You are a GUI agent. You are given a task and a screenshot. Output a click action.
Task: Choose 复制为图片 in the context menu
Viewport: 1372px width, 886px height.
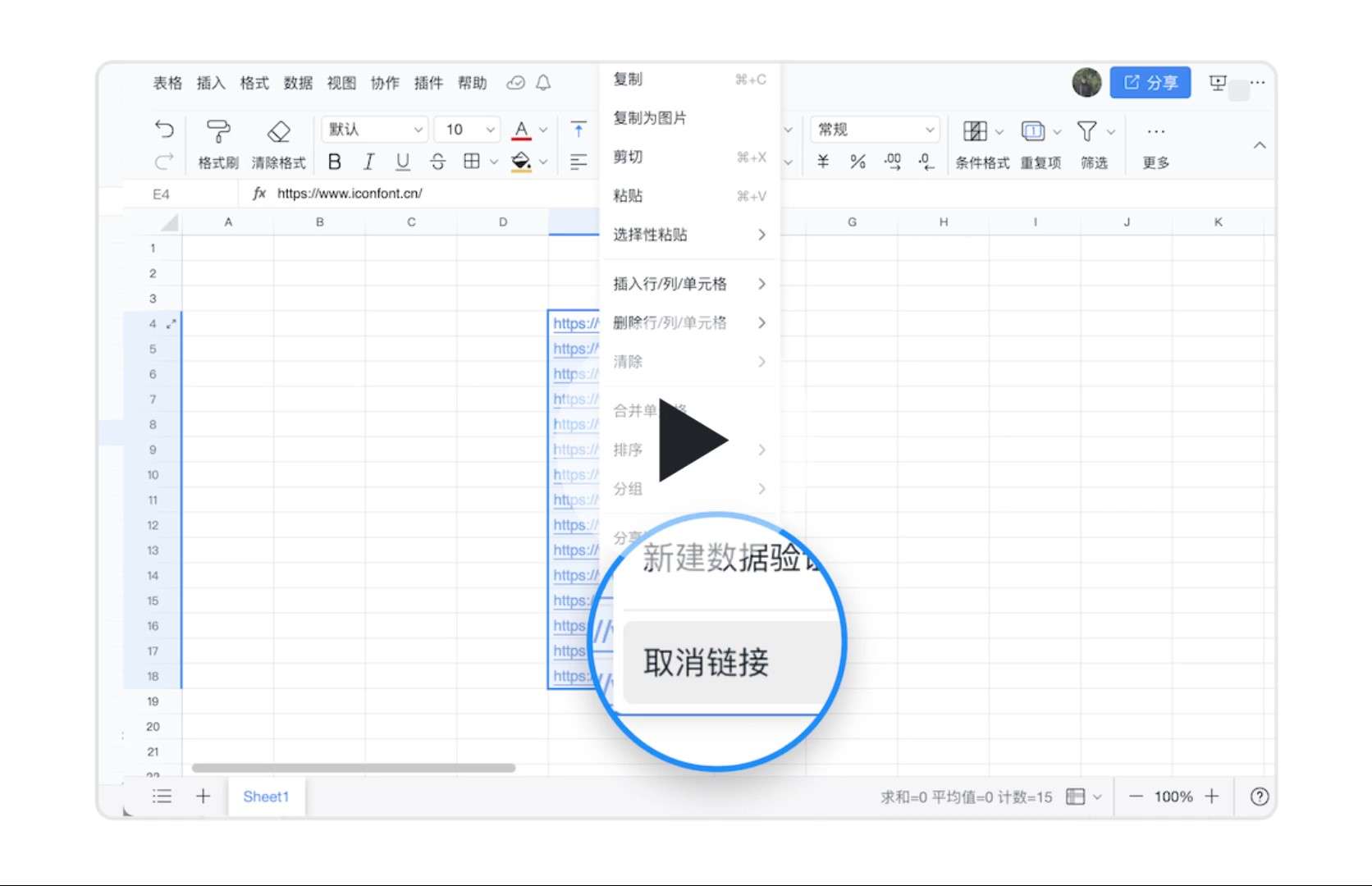click(x=689, y=117)
